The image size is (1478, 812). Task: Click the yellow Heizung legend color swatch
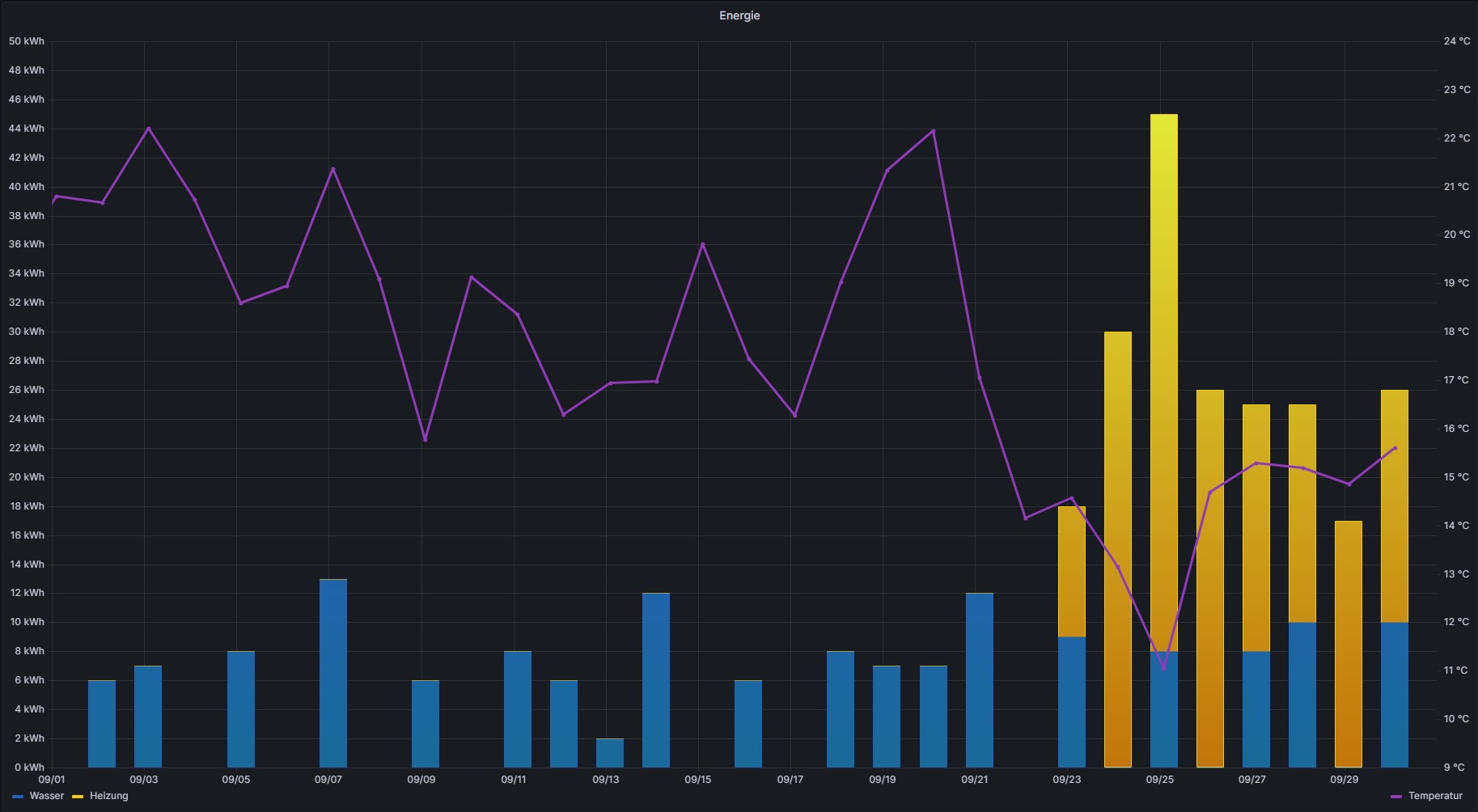click(x=78, y=797)
